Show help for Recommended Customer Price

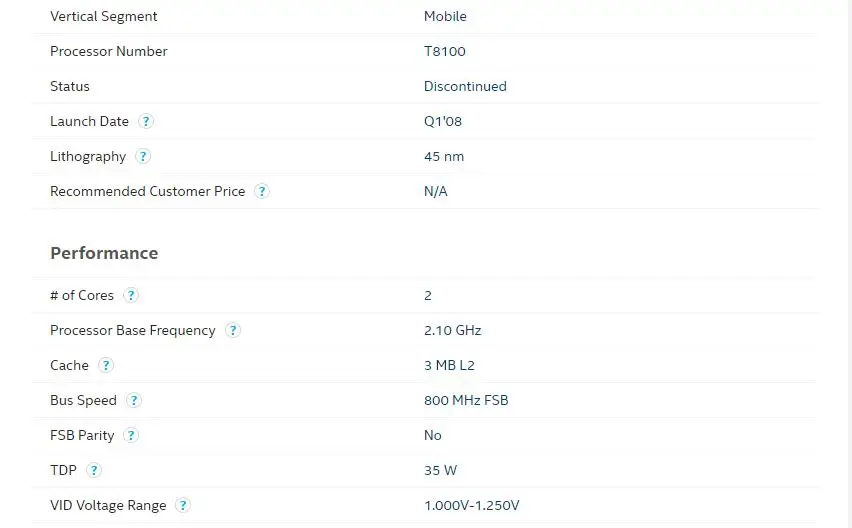262,191
